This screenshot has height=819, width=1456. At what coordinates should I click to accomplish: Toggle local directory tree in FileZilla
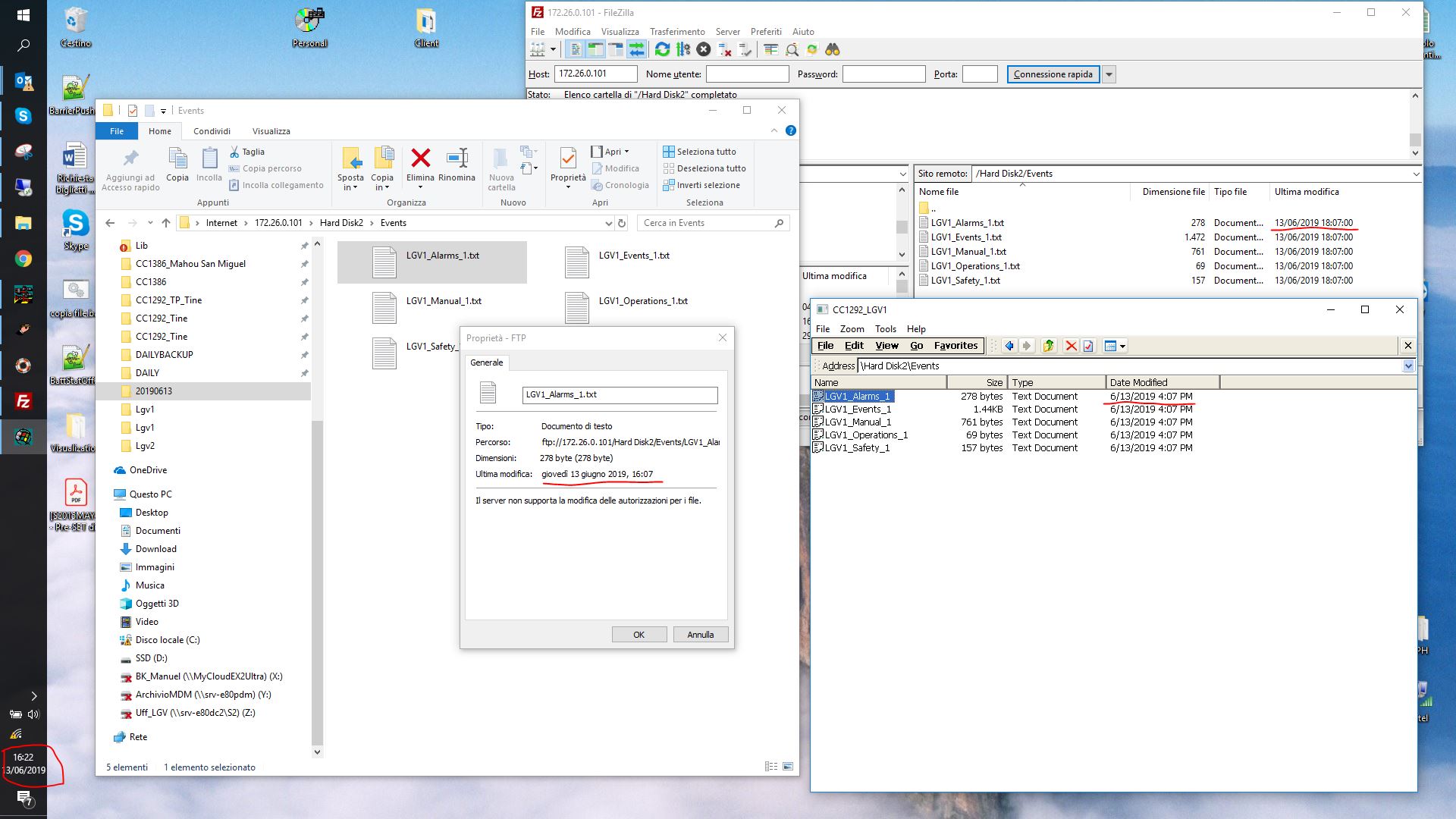point(595,49)
